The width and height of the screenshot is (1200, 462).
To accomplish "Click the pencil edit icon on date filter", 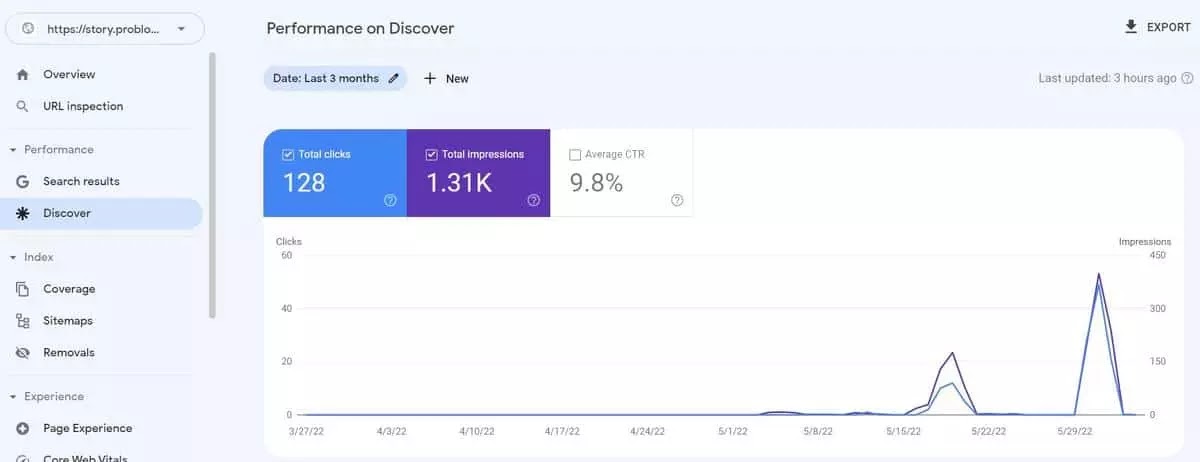I will tap(394, 78).
